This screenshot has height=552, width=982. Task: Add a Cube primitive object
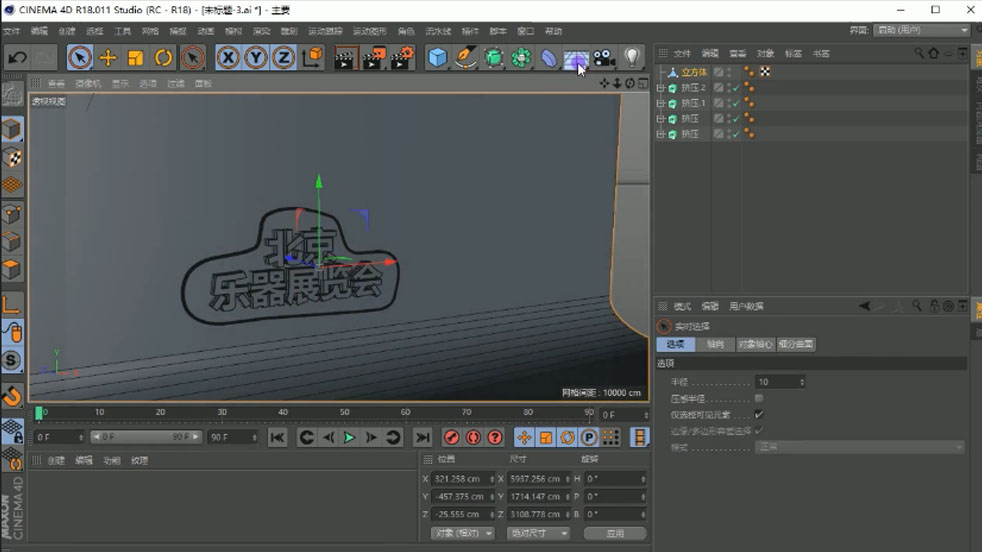(438, 58)
